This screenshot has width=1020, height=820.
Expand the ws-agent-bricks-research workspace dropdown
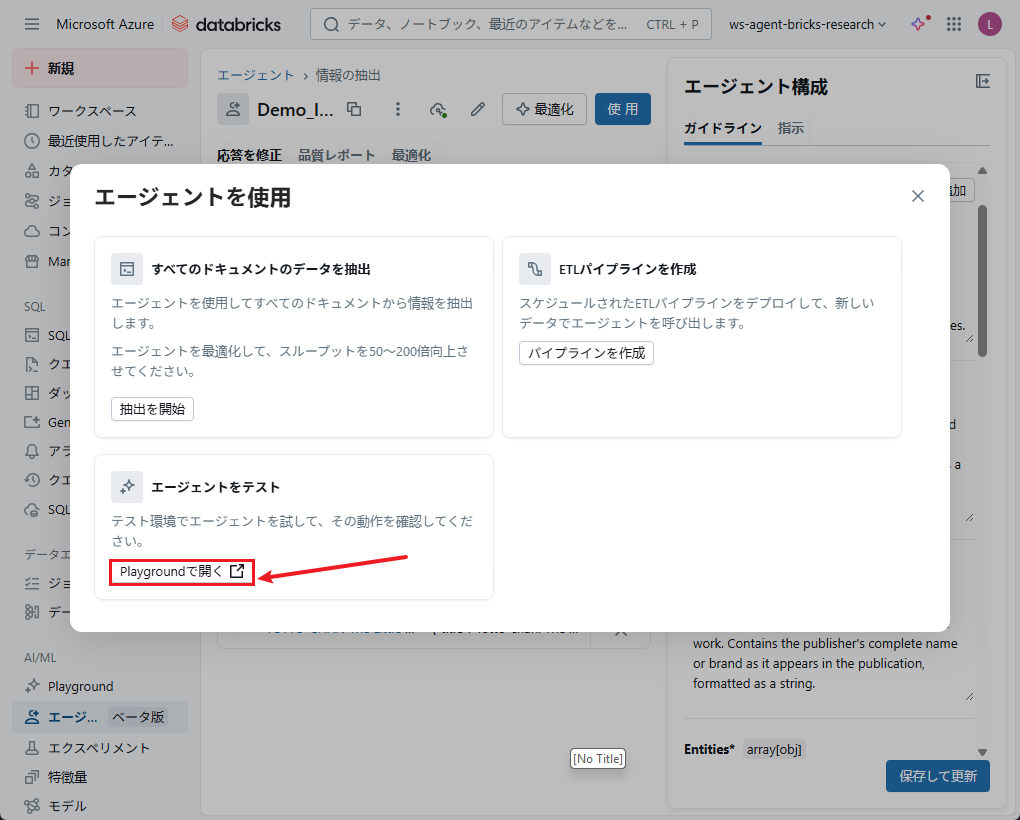(x=808, y=24)
